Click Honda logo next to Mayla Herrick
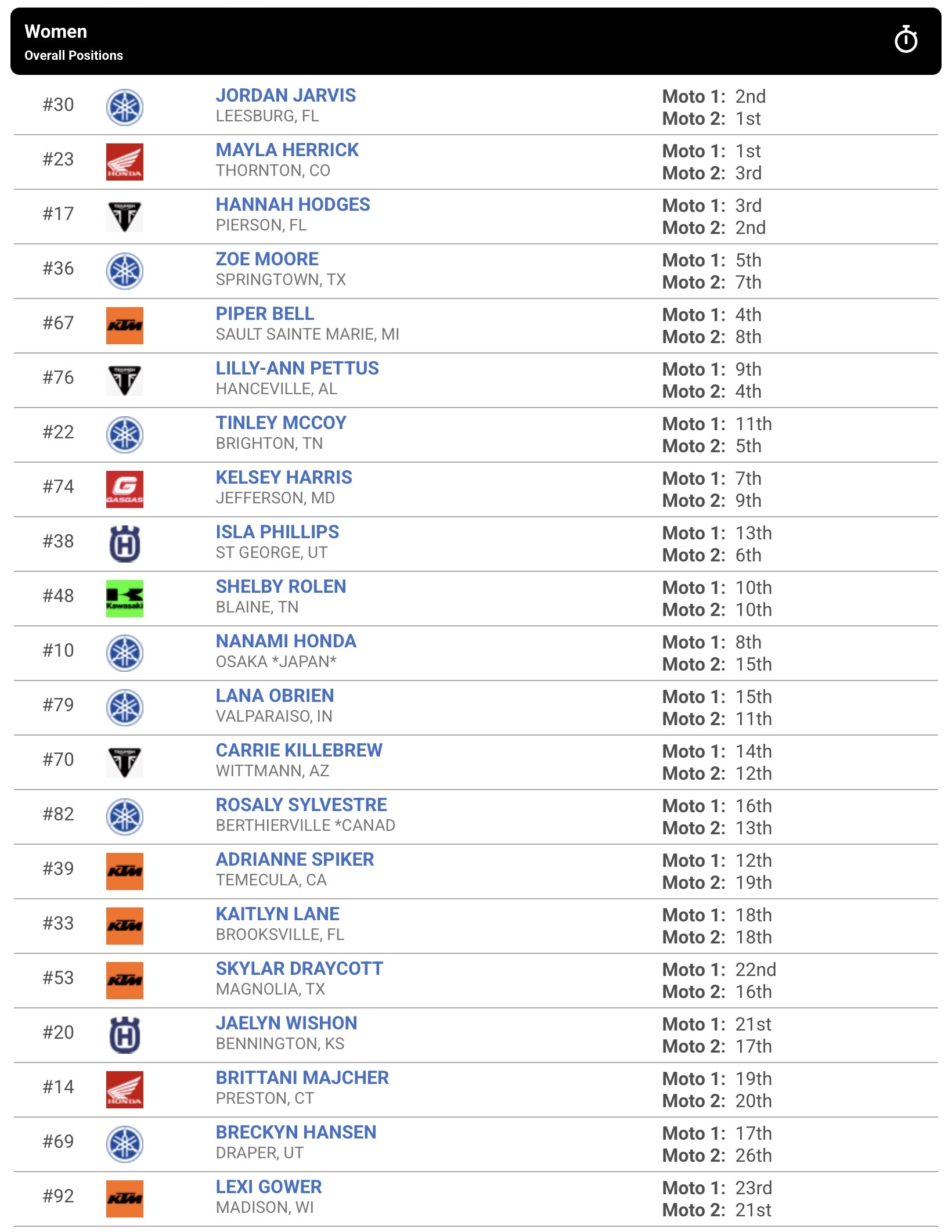Image resolution: width=952 pixels, height=1232 pixels. click(x=125, y=162)
